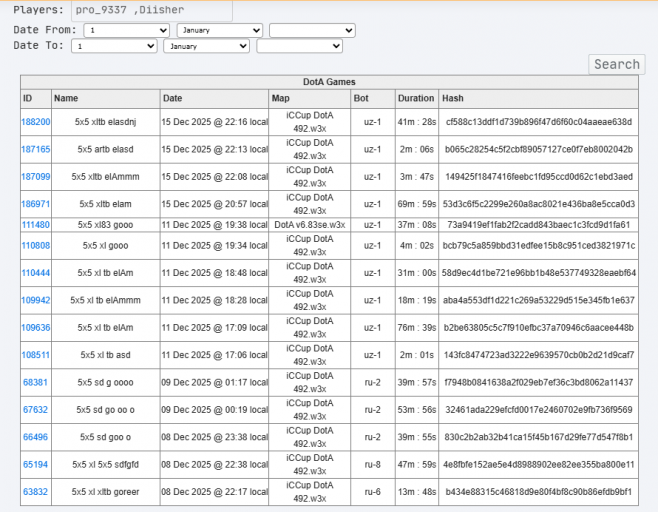Screen dimensions: 658x512
Task: Open game ID 65194 link
Action: click(35, 465)
